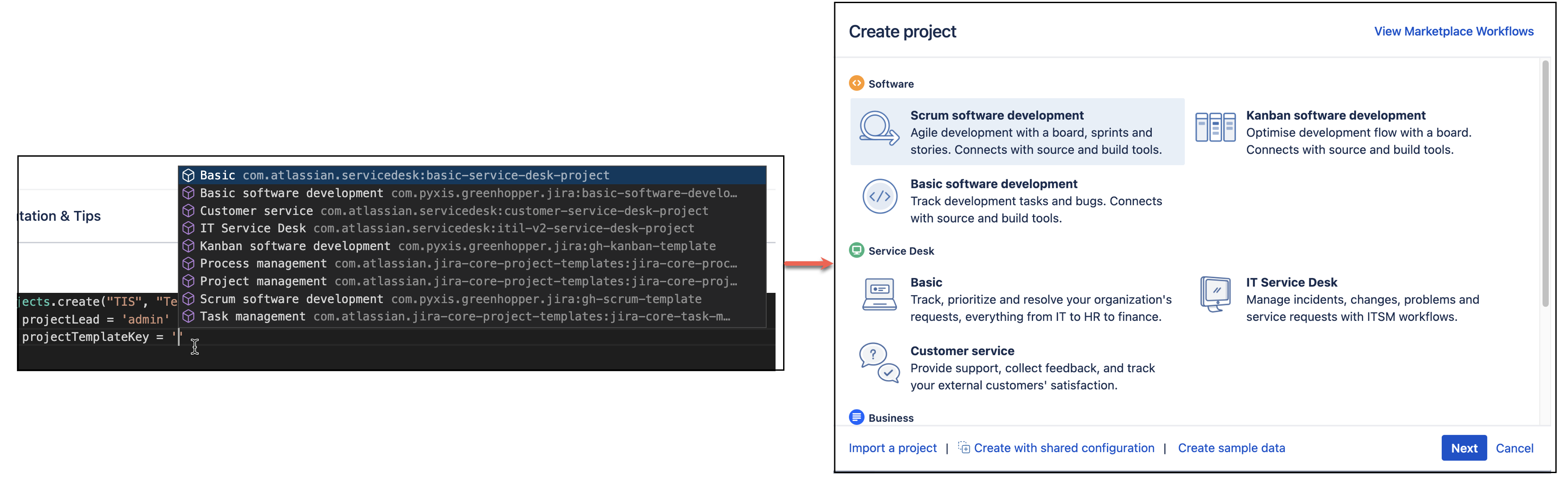The width and height of the screenshot is (1568, 486).
Task: Choose Customer service template title
Action: pos(962,351)
